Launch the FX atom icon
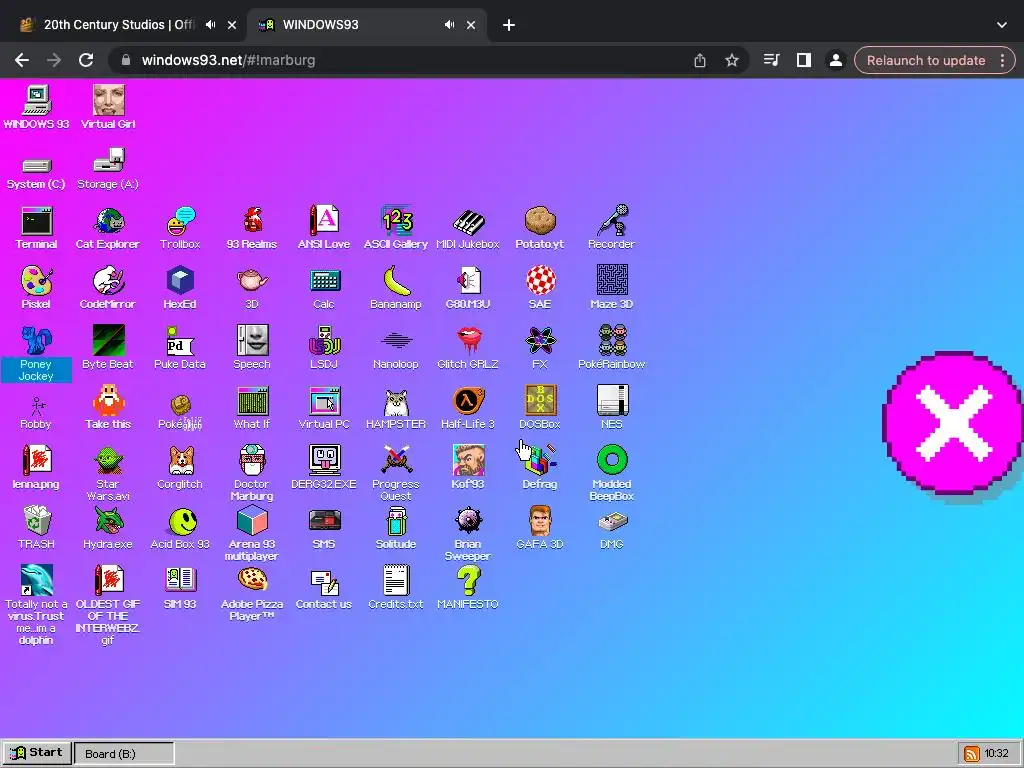Viewport: 1024px width, 768px height. [540, 348]
